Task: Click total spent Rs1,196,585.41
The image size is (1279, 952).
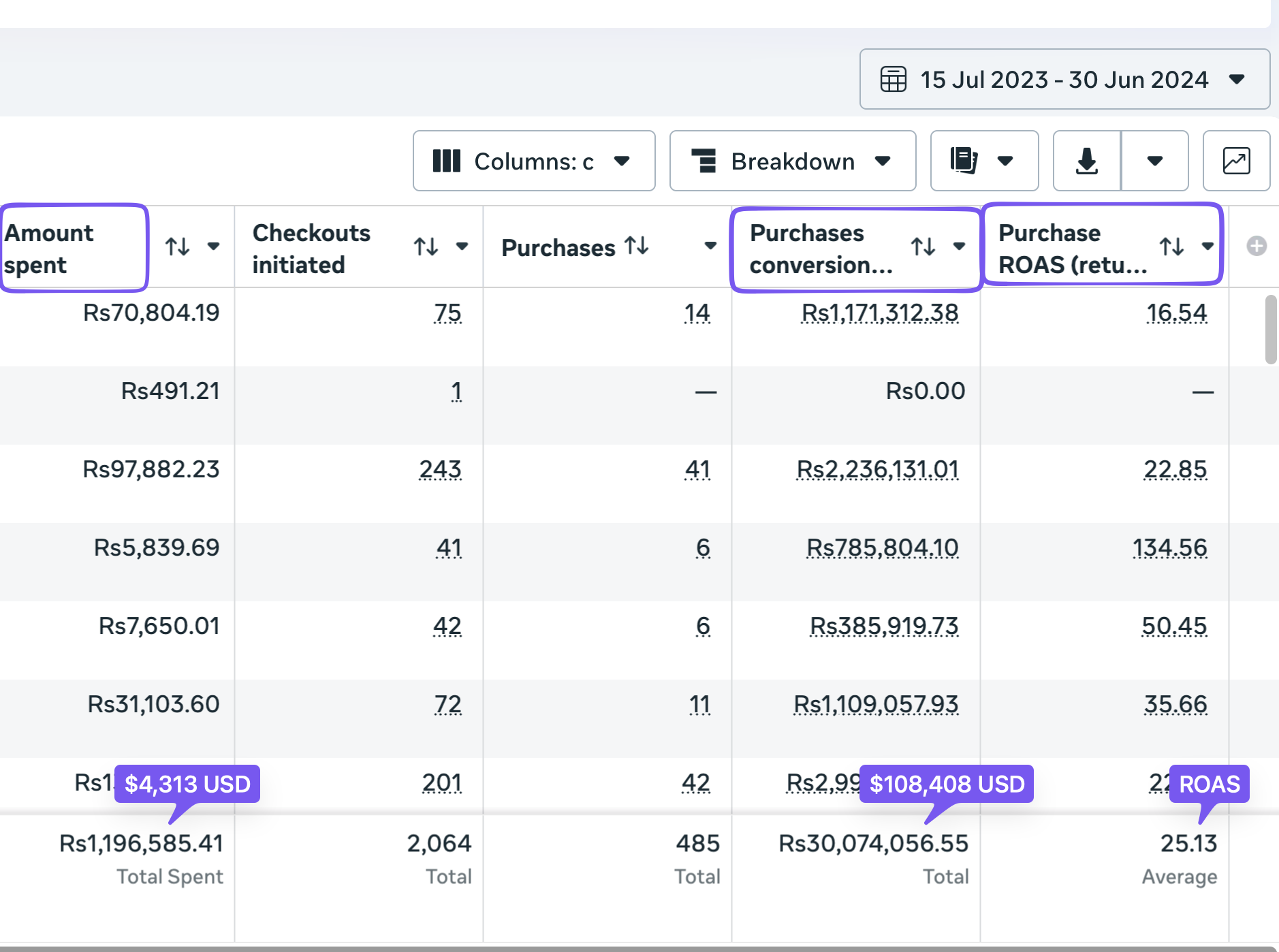Action: (142, 844)
